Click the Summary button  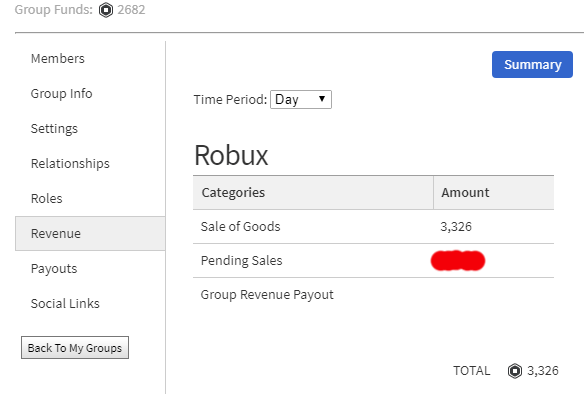pos(532,64)
